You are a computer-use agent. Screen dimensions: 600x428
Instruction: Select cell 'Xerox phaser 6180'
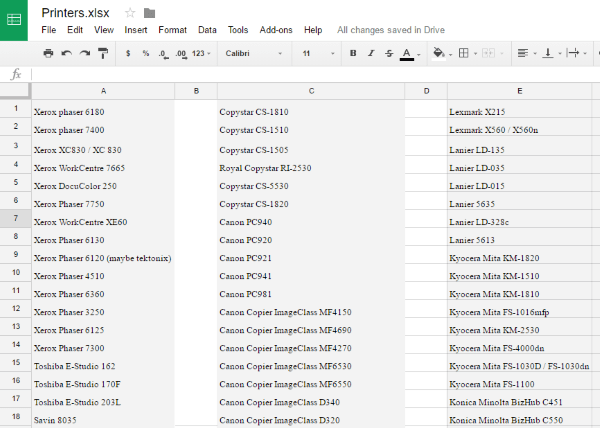pos(103,109)
